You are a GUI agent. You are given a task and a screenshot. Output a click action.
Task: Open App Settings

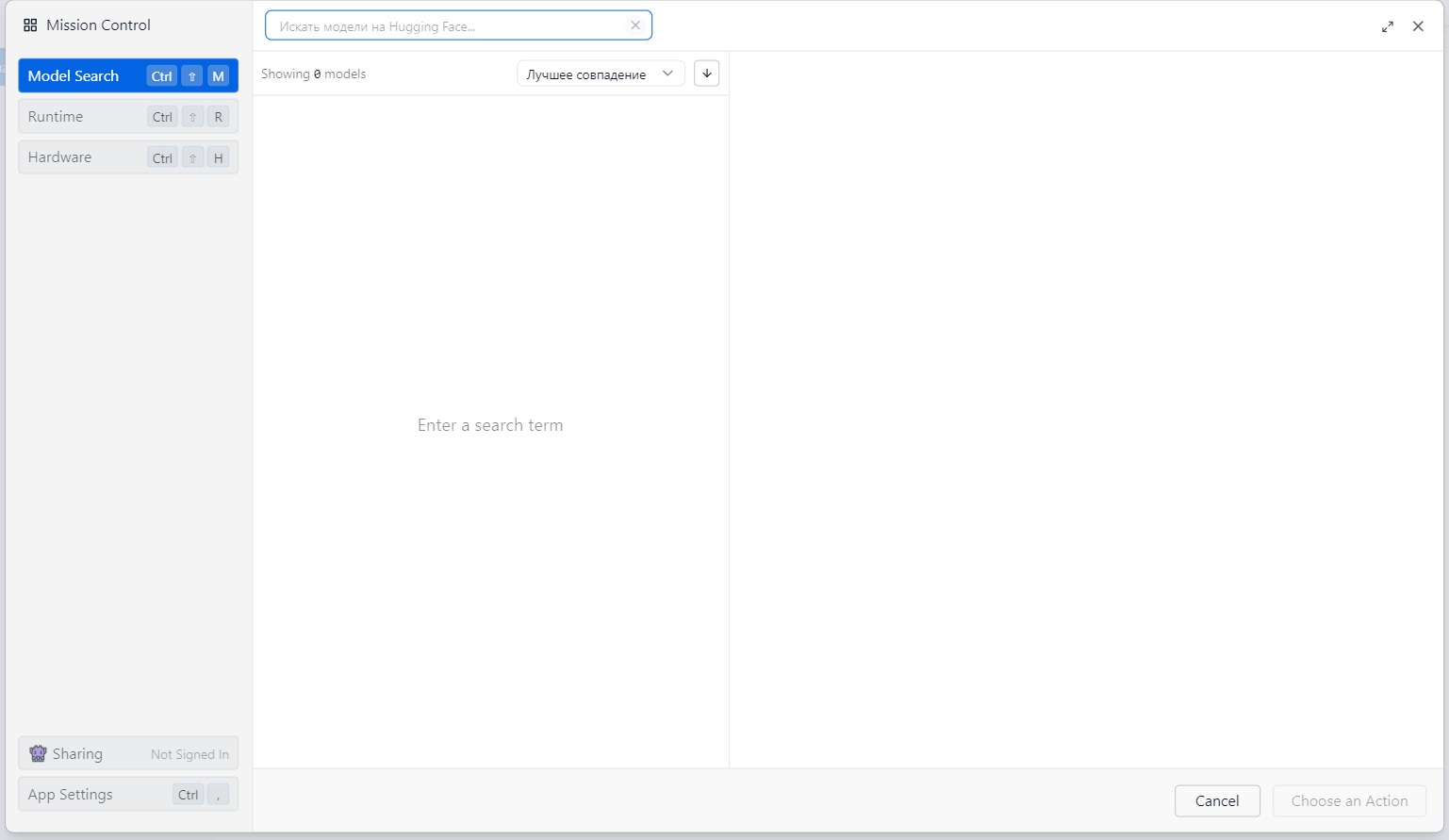pos(128,794)
